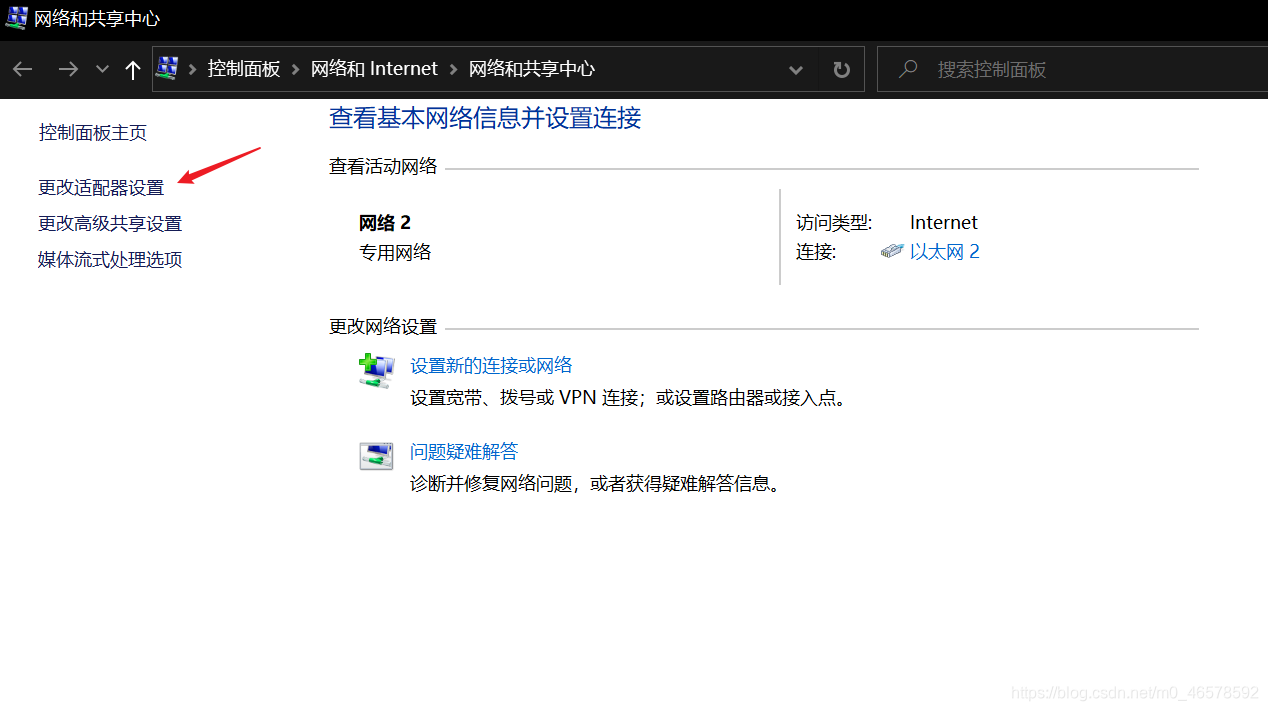Expand the address bar dropdown arrow

[x=795, y=68]
